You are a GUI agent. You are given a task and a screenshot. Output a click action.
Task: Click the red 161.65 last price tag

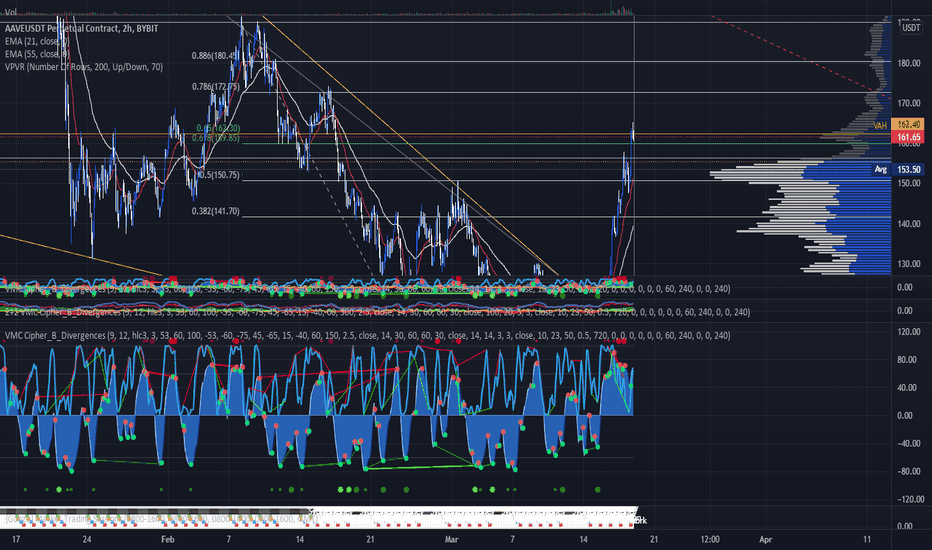tap(908, 137)
